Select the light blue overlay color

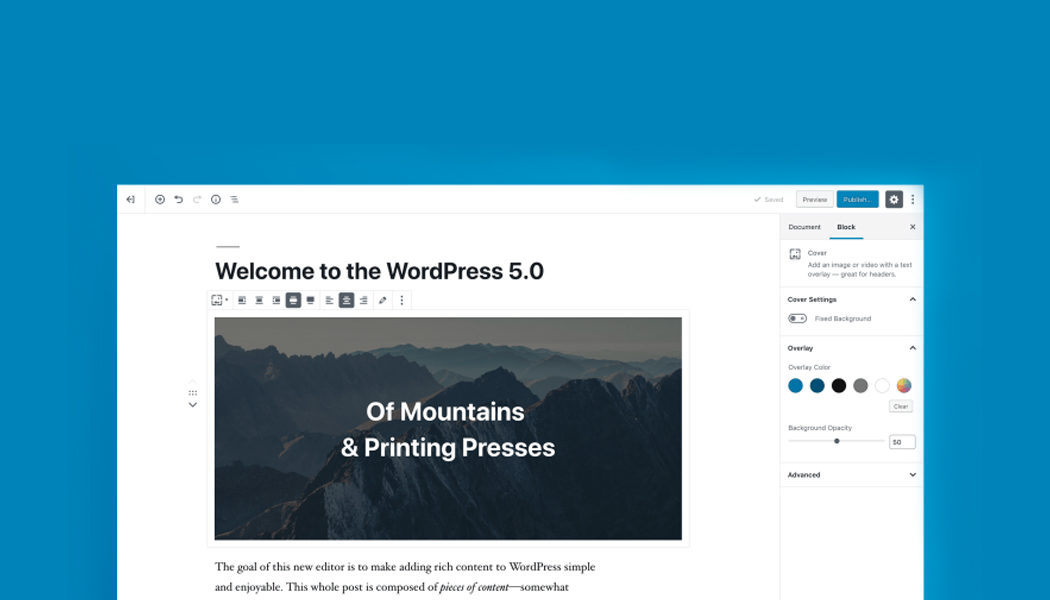point(796,386)
